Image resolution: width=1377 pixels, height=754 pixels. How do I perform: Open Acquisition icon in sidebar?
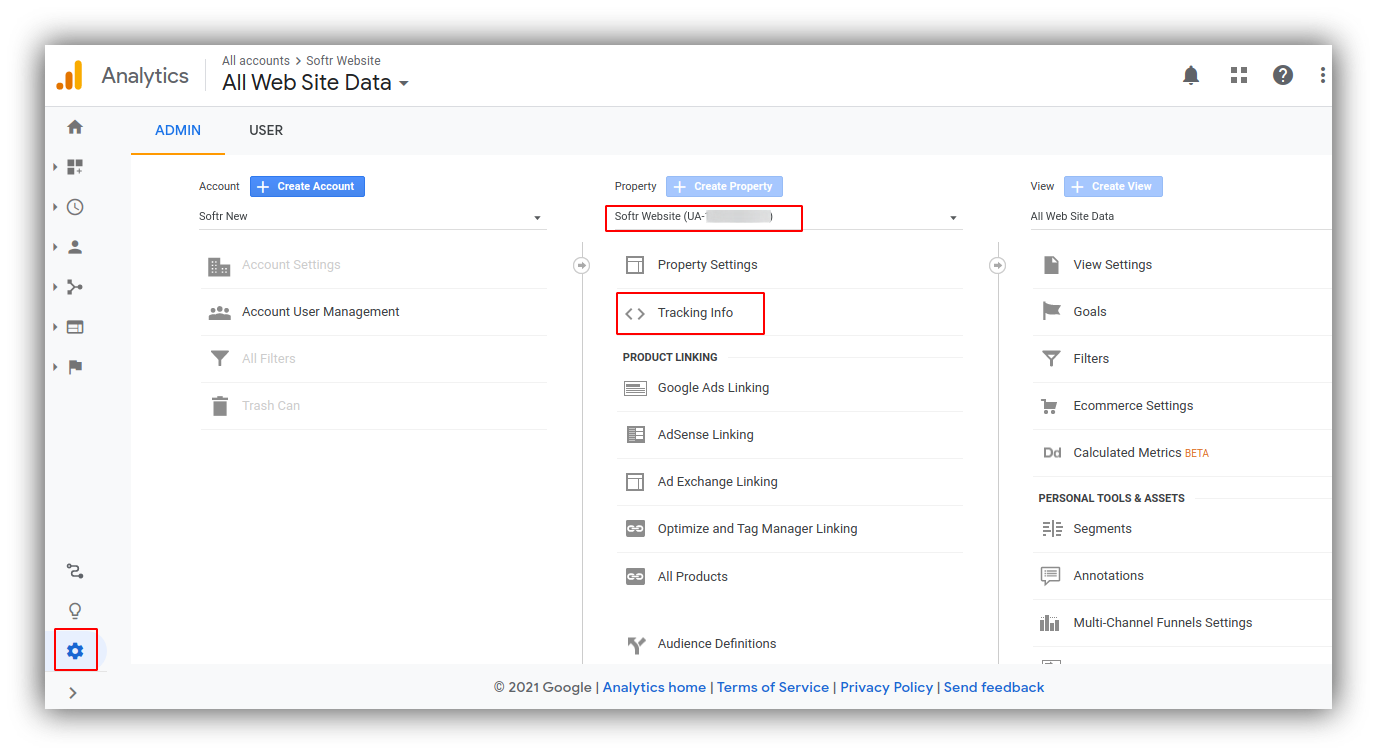coord(75,287)
